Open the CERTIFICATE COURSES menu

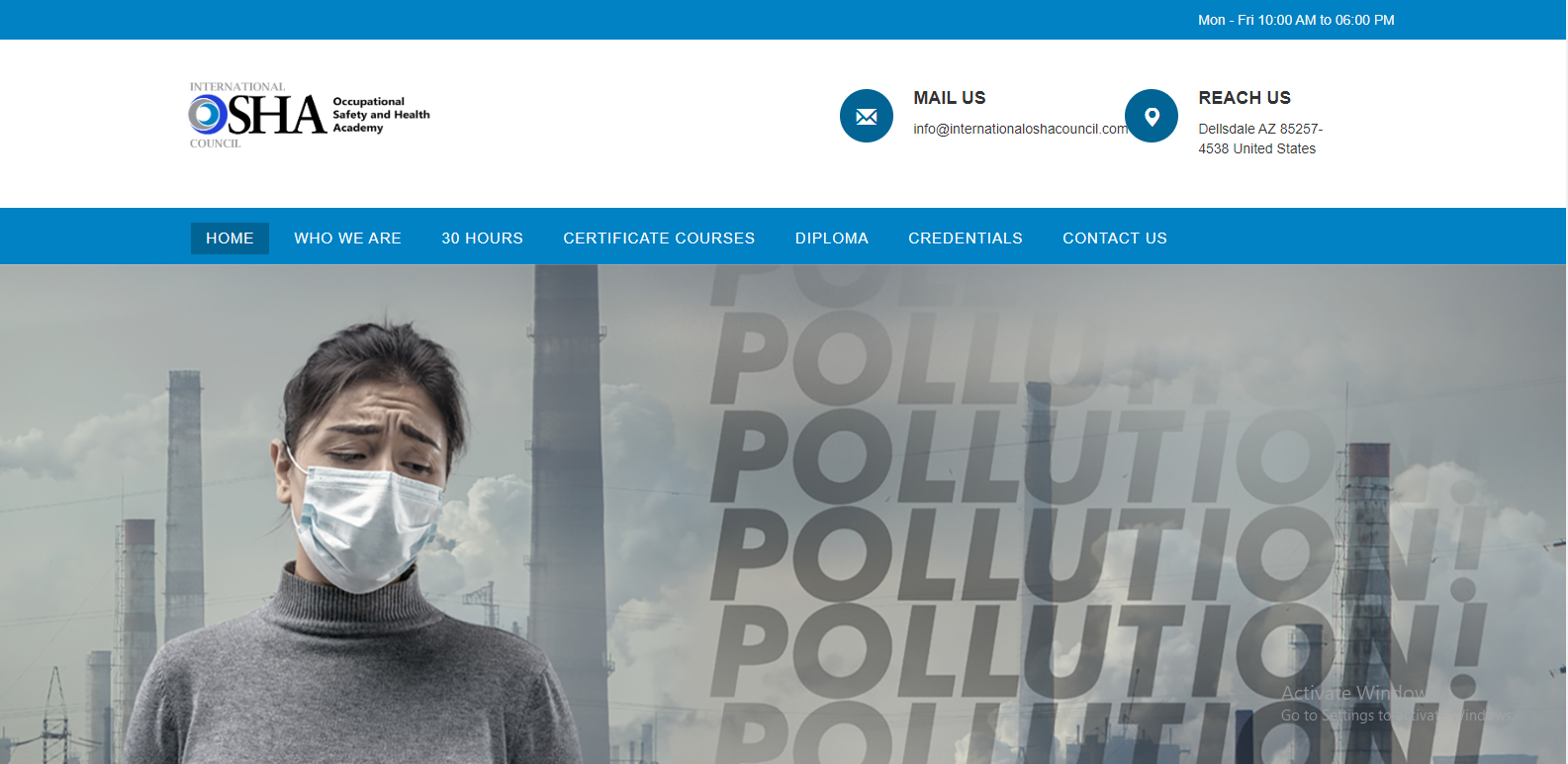[x=659, y=239]
